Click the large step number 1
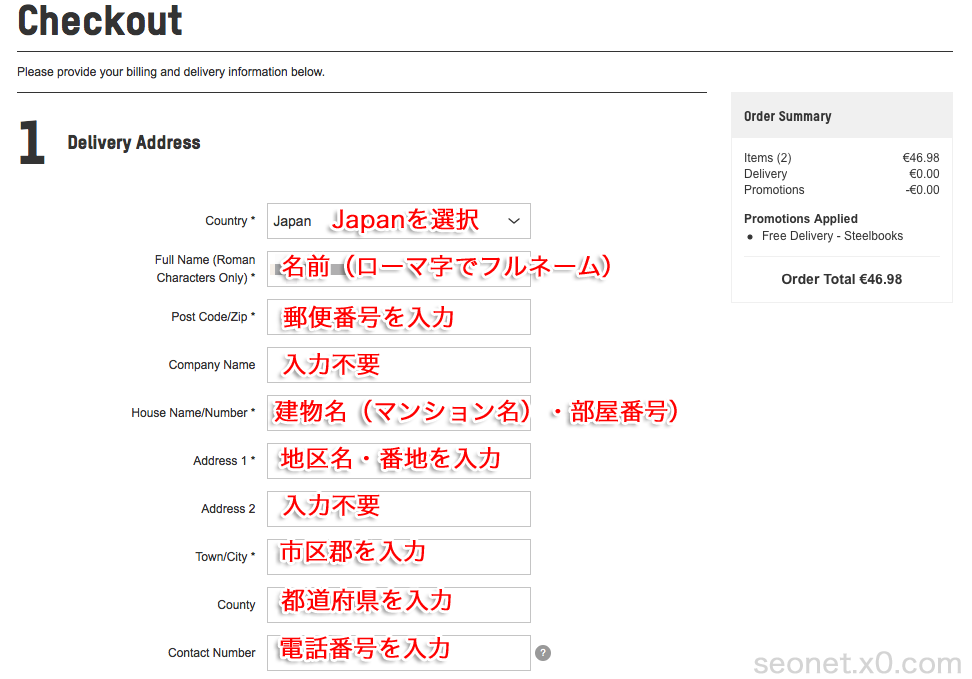This screenshot has height=679, width=972. point(32,144)
